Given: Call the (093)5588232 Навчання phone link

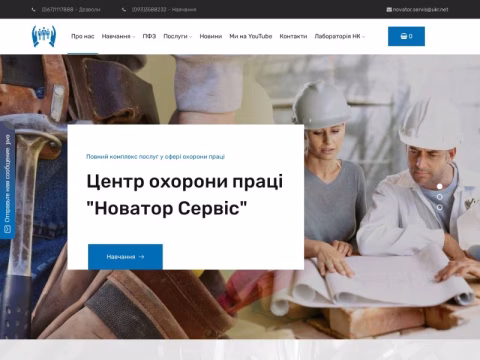Looking at the screenshot, I should 164,10.
